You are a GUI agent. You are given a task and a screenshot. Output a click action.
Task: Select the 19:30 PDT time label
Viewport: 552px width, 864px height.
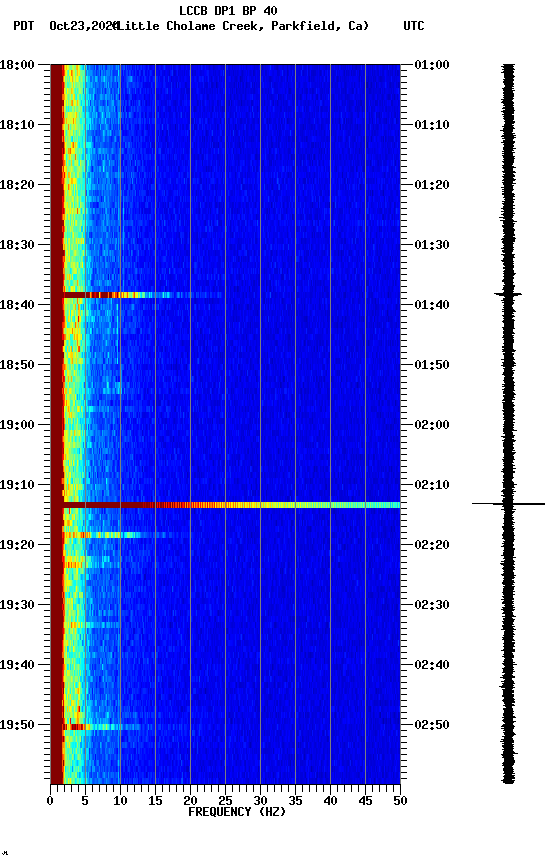click(x=17, y=605)
